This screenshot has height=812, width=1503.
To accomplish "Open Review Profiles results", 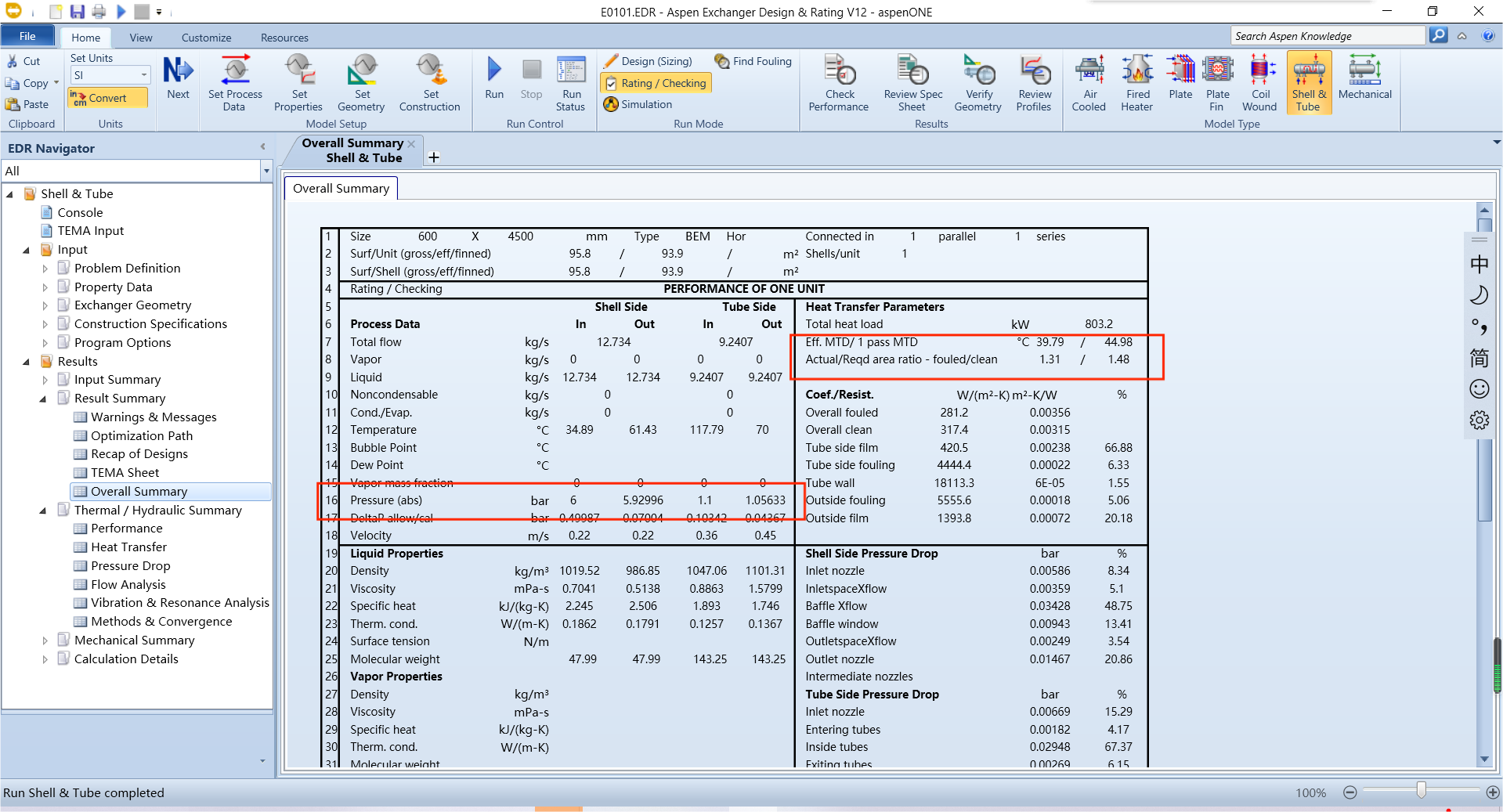I will click(x=1034, y=83).
